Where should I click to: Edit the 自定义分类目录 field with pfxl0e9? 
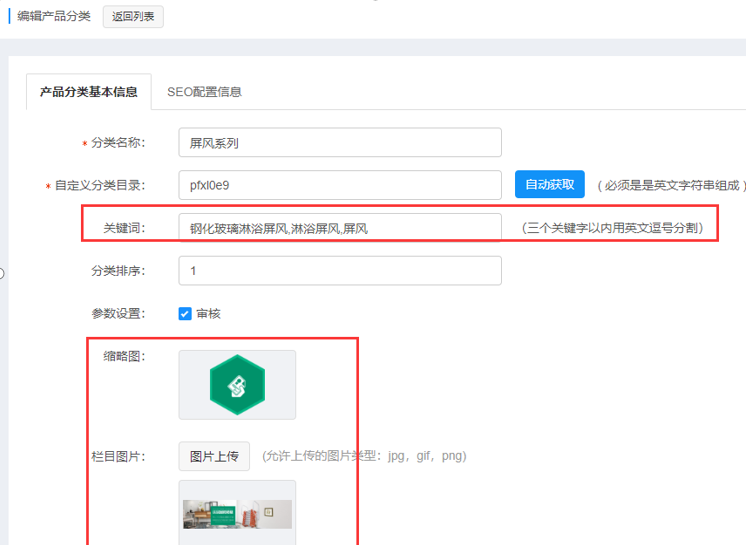340,185
